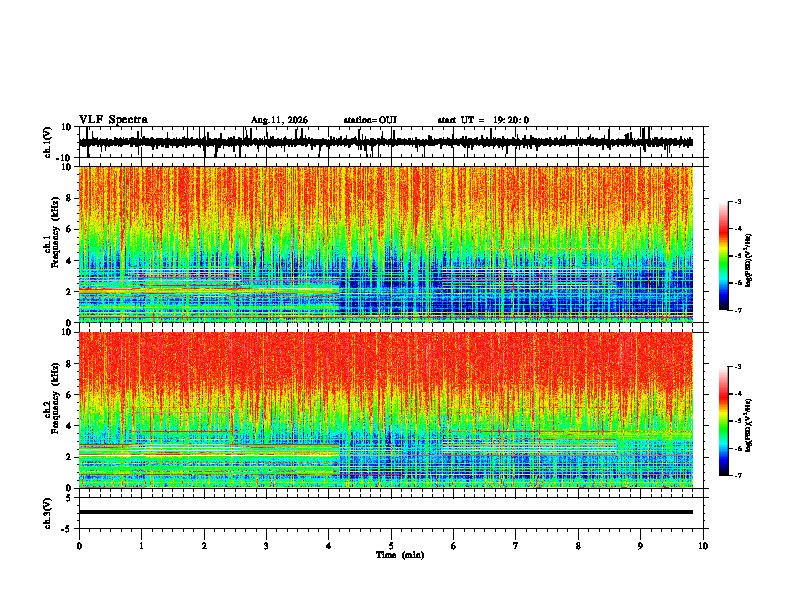Click the ch.1 voltage waveform trace
Screen dimensions: 792x612
pyautogui.click(x=386, y=142)
